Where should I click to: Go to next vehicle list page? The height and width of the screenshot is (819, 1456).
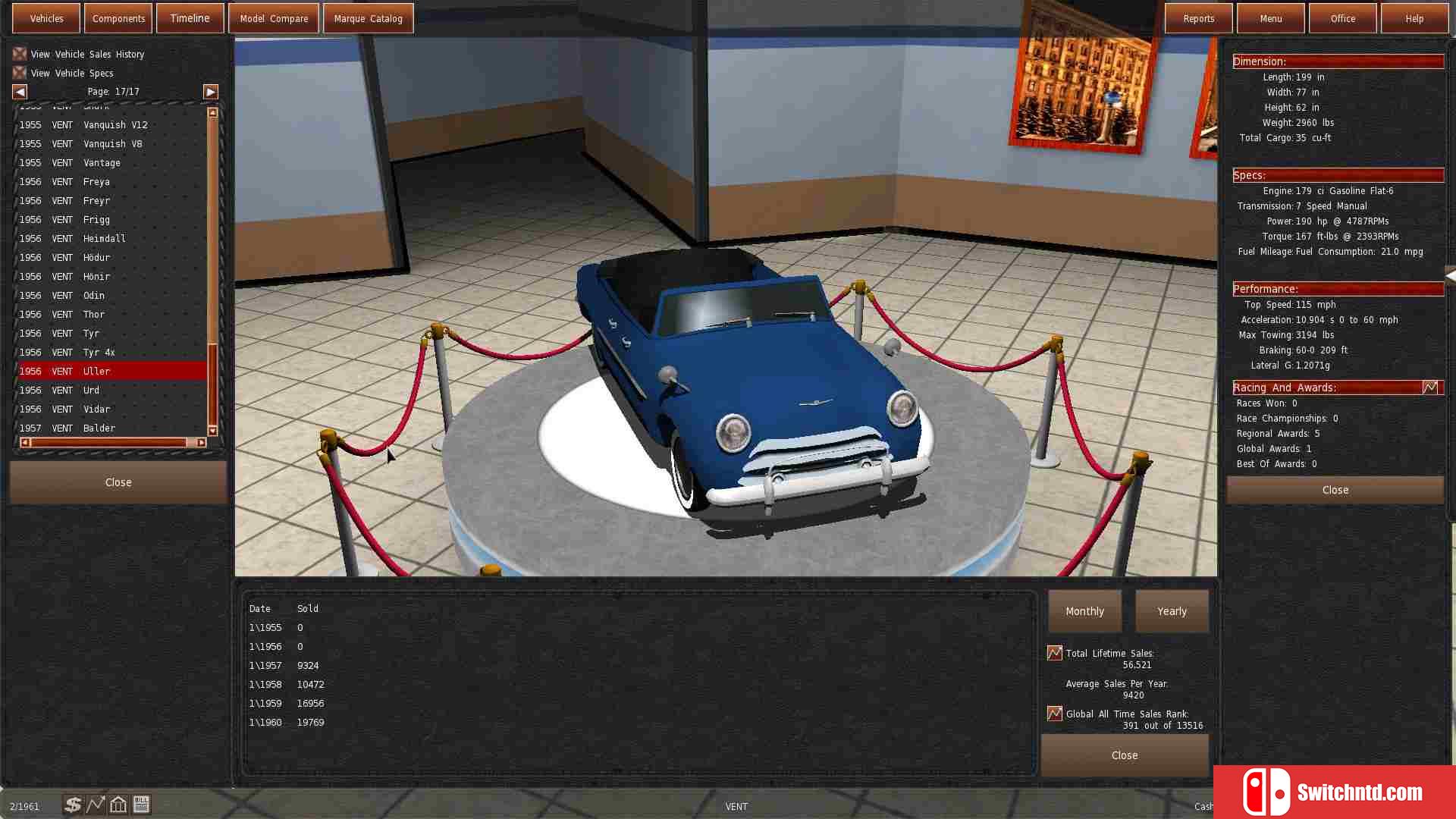(211, 92)
